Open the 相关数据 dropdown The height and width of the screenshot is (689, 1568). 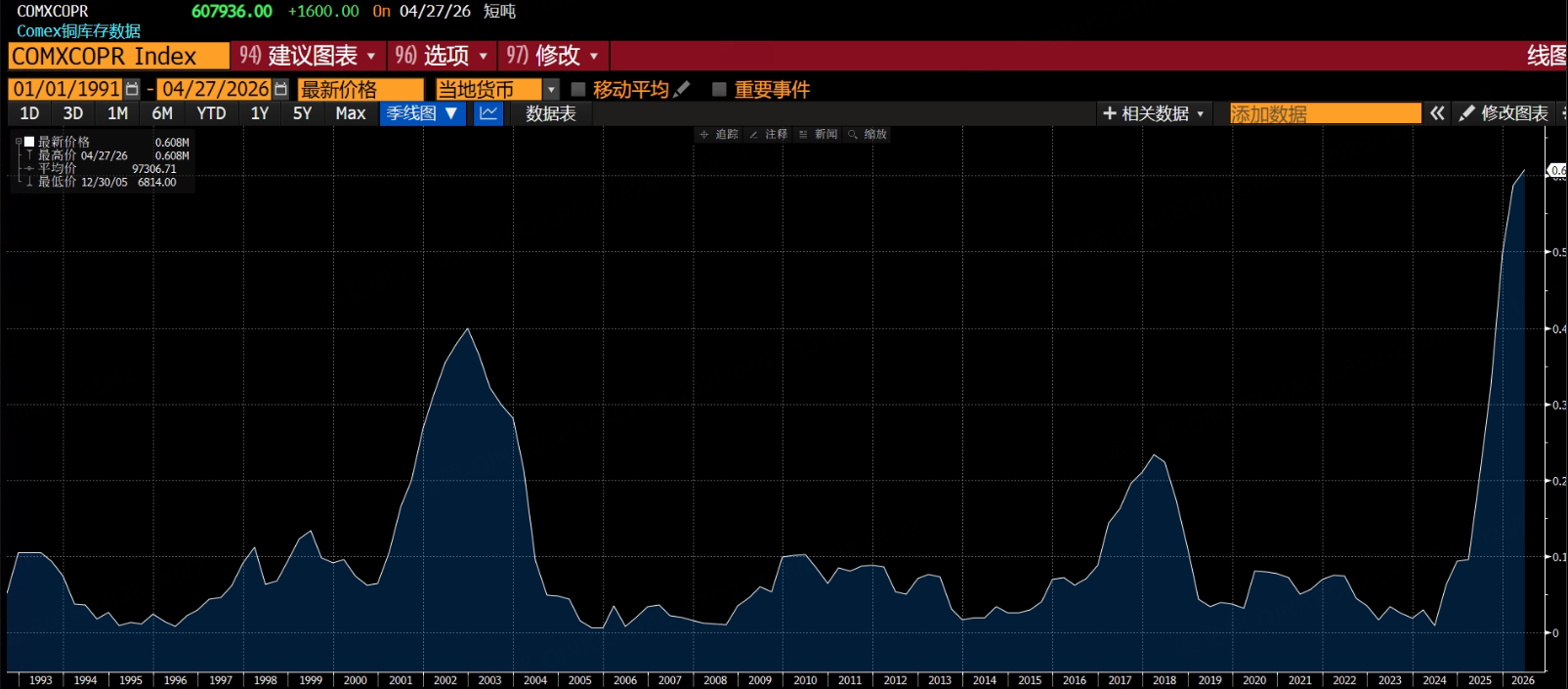click(x=1153, y=113)
